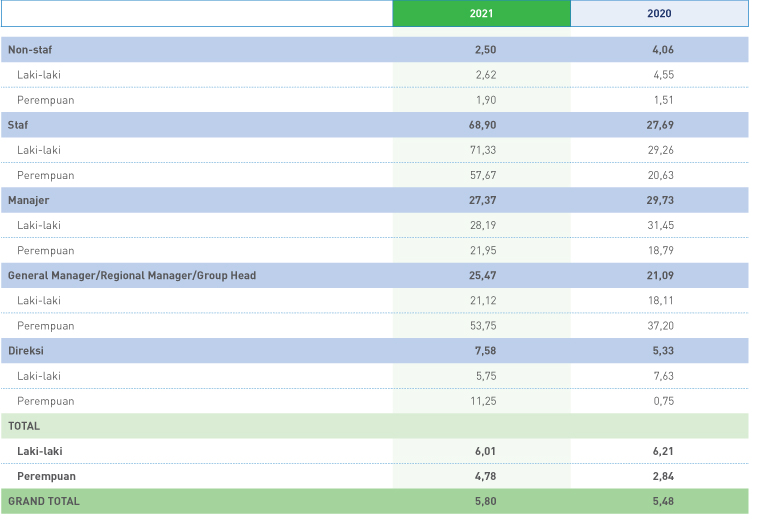This screenshot has width=757, height=527.
Task: Select value 18,11 in 2020 column
Action: tap(660, 301)
